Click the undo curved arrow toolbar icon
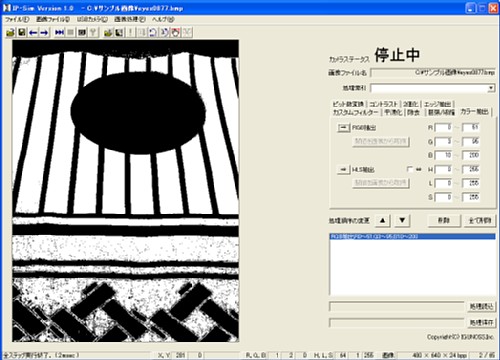Screen dimensions: 500x360 point(153,32)
